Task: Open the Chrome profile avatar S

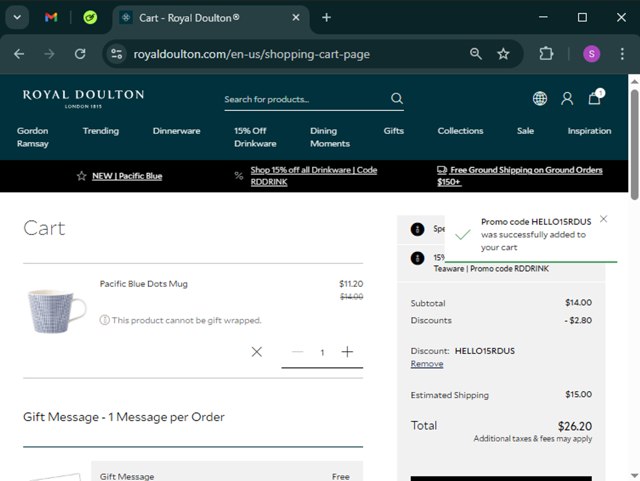Action: (591, 54)
